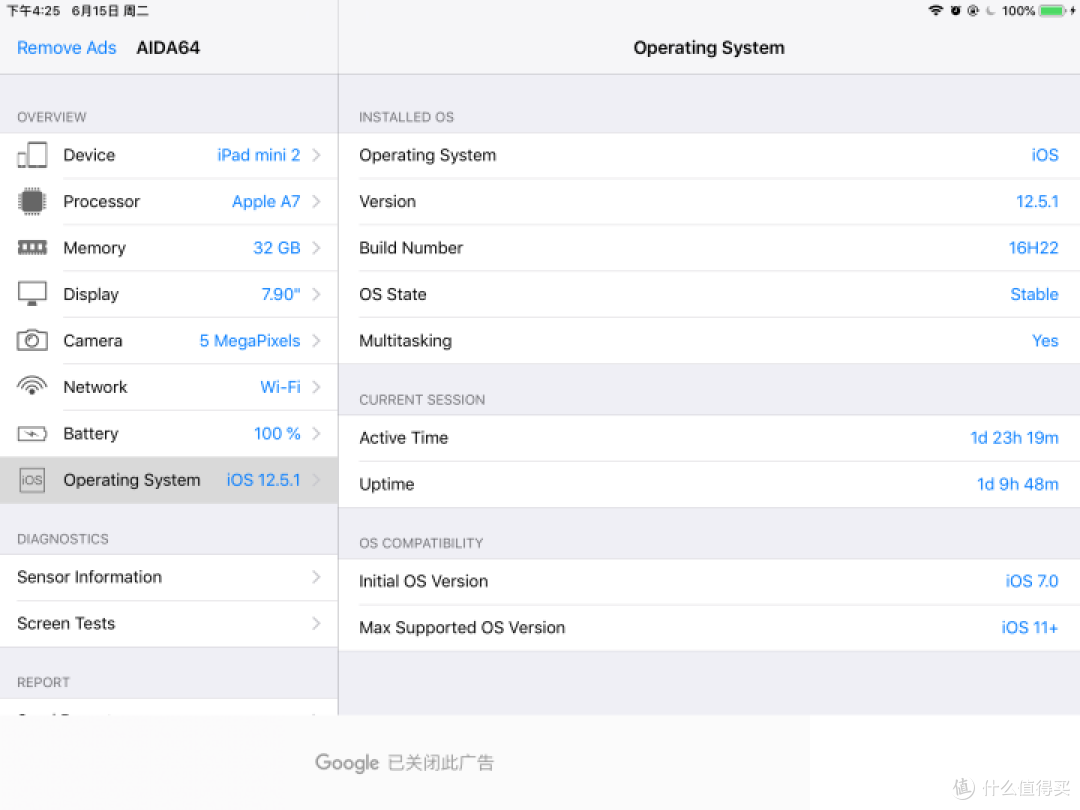Select the Processor menu row label
Viewport: 1080px width, 810px height.
(101, 201)
